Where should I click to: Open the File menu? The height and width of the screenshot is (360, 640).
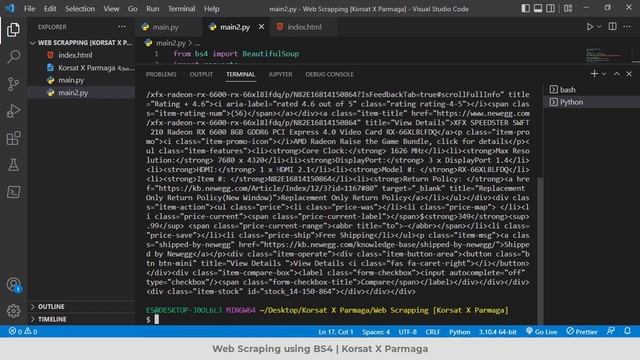29,9
